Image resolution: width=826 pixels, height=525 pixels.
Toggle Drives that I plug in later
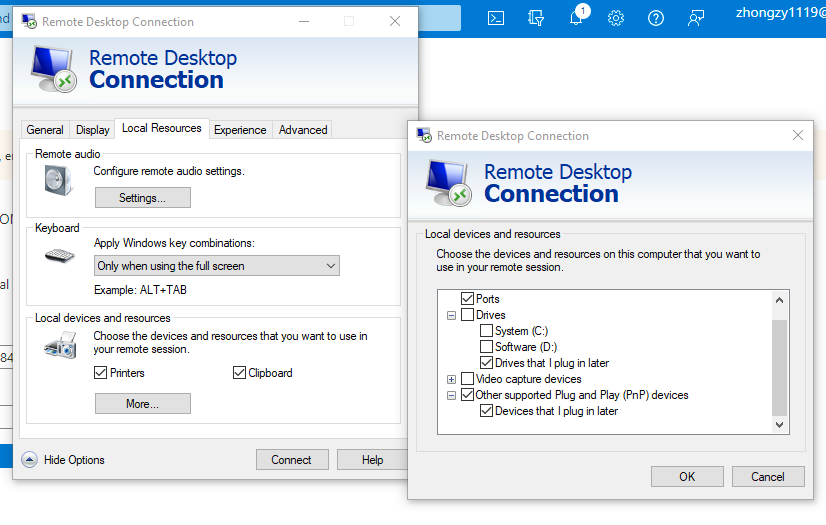486,363
